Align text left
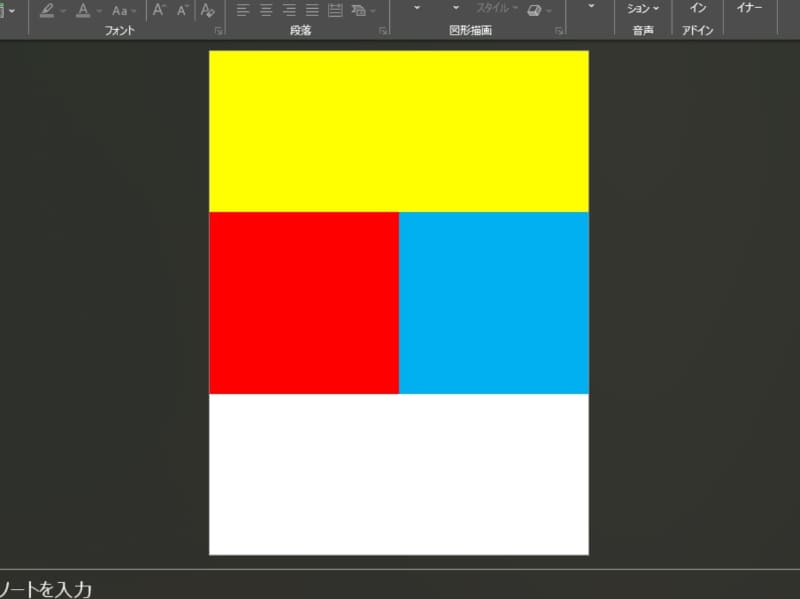The image size is (800, 599). click(x=243, y=10)
